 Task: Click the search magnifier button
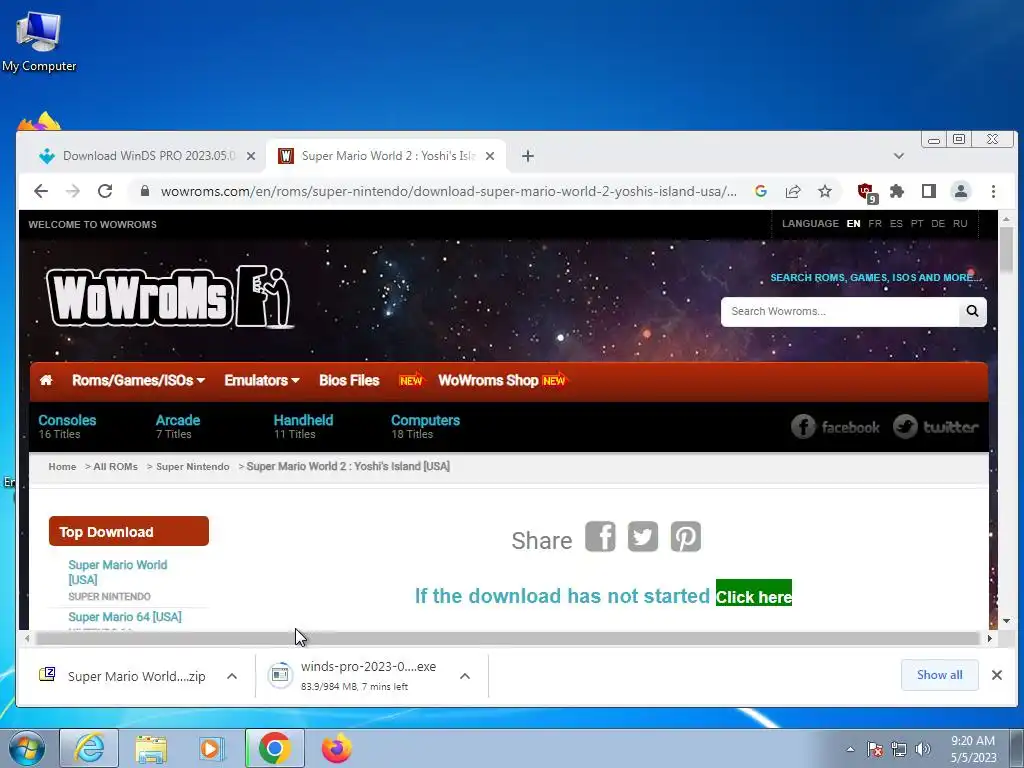(x=972, y=312)
